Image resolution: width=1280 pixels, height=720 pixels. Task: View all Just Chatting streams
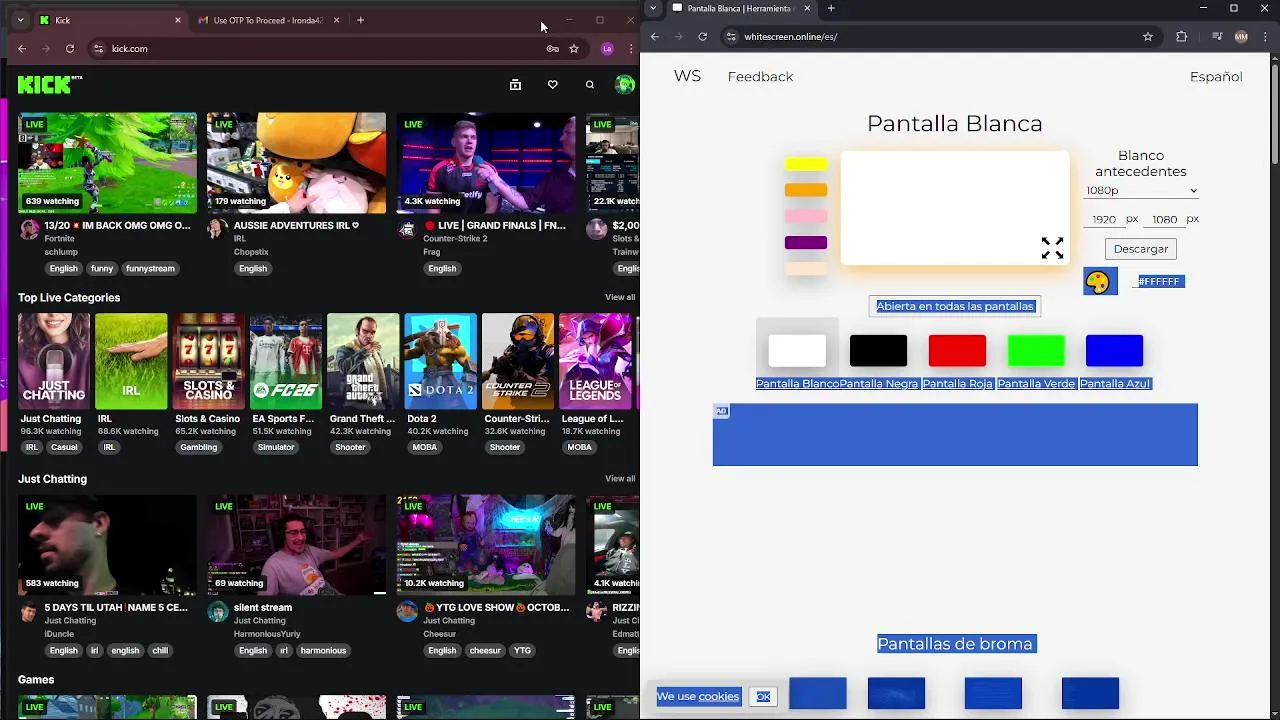click(620, 479)
